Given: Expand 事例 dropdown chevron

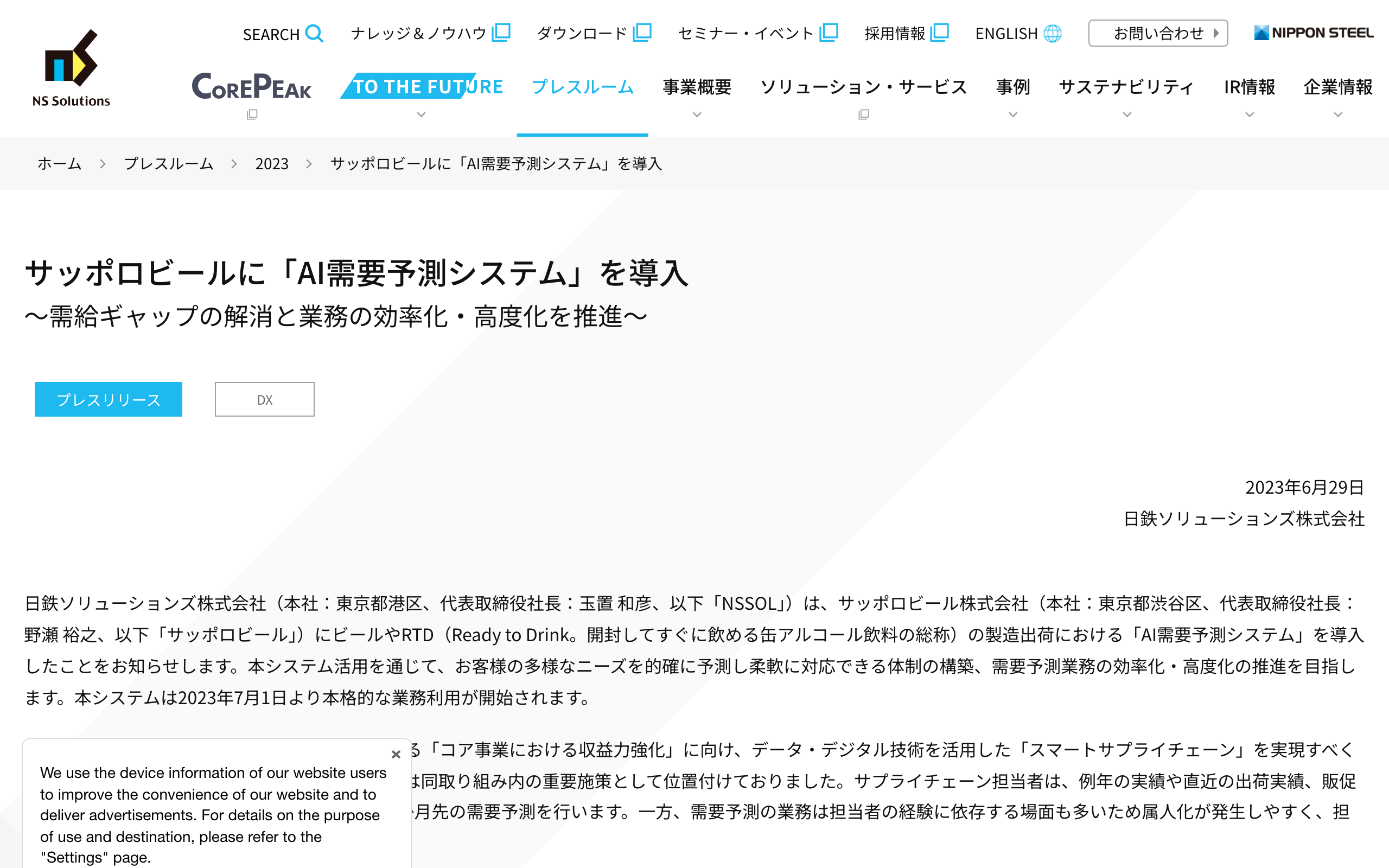Looking at the screenshot, I should pyautogui.click(x=1013, y=115).
